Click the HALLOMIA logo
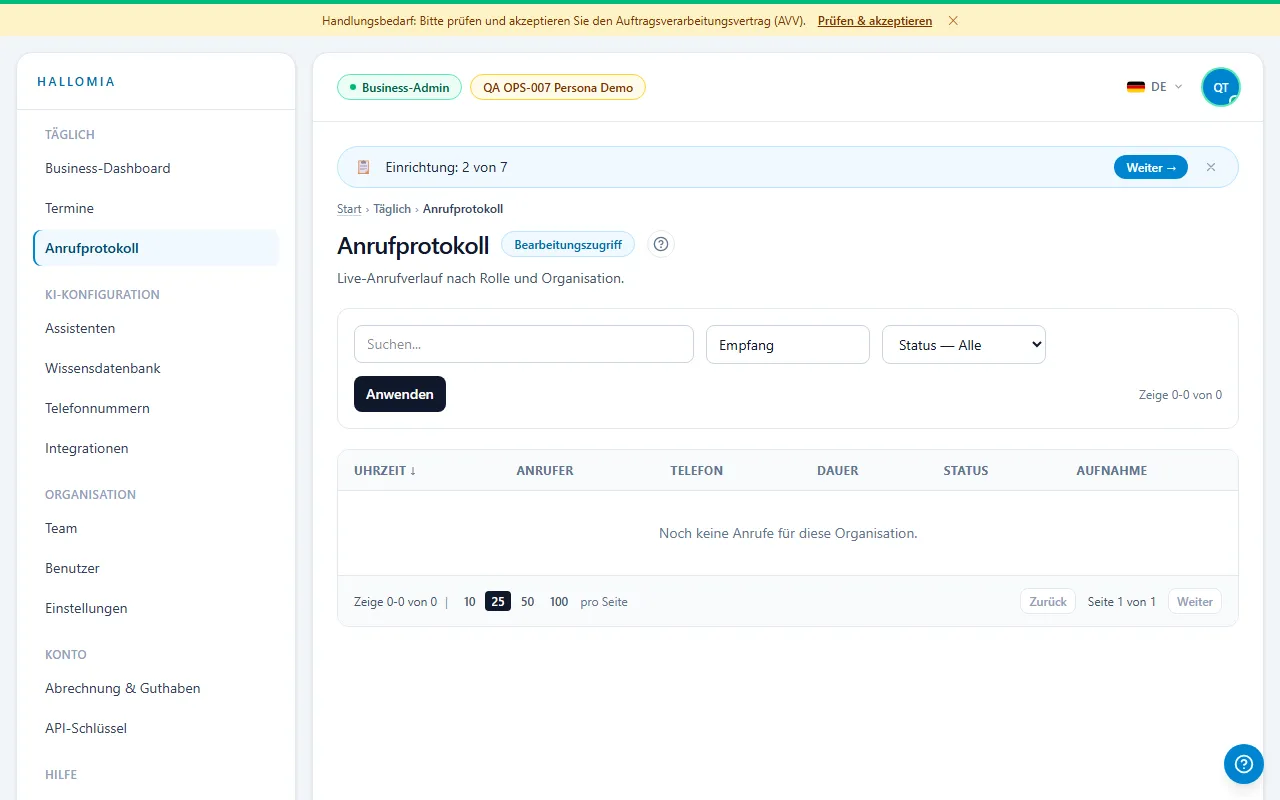Screen dimensions: 1280x800 click(x=76, y=81)
